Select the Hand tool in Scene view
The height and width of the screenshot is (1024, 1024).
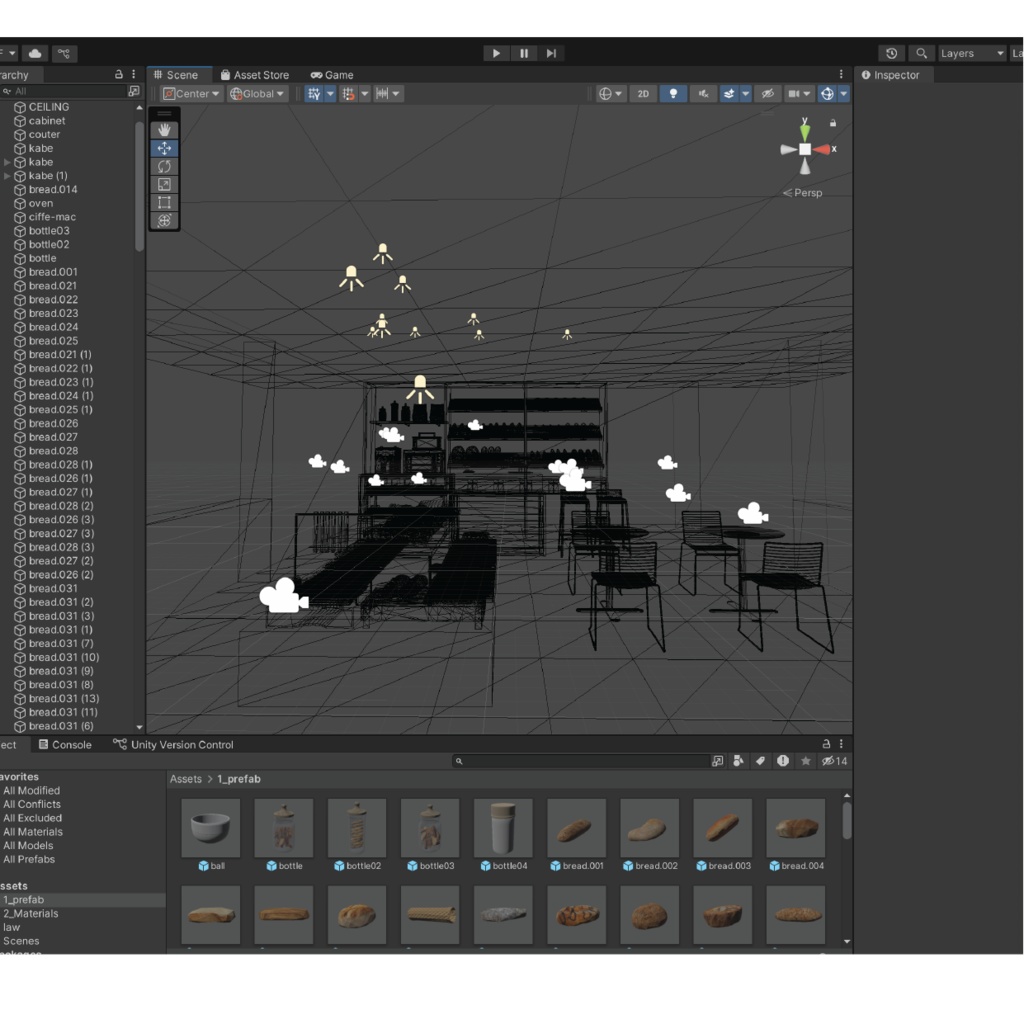(x=164, y=128)
